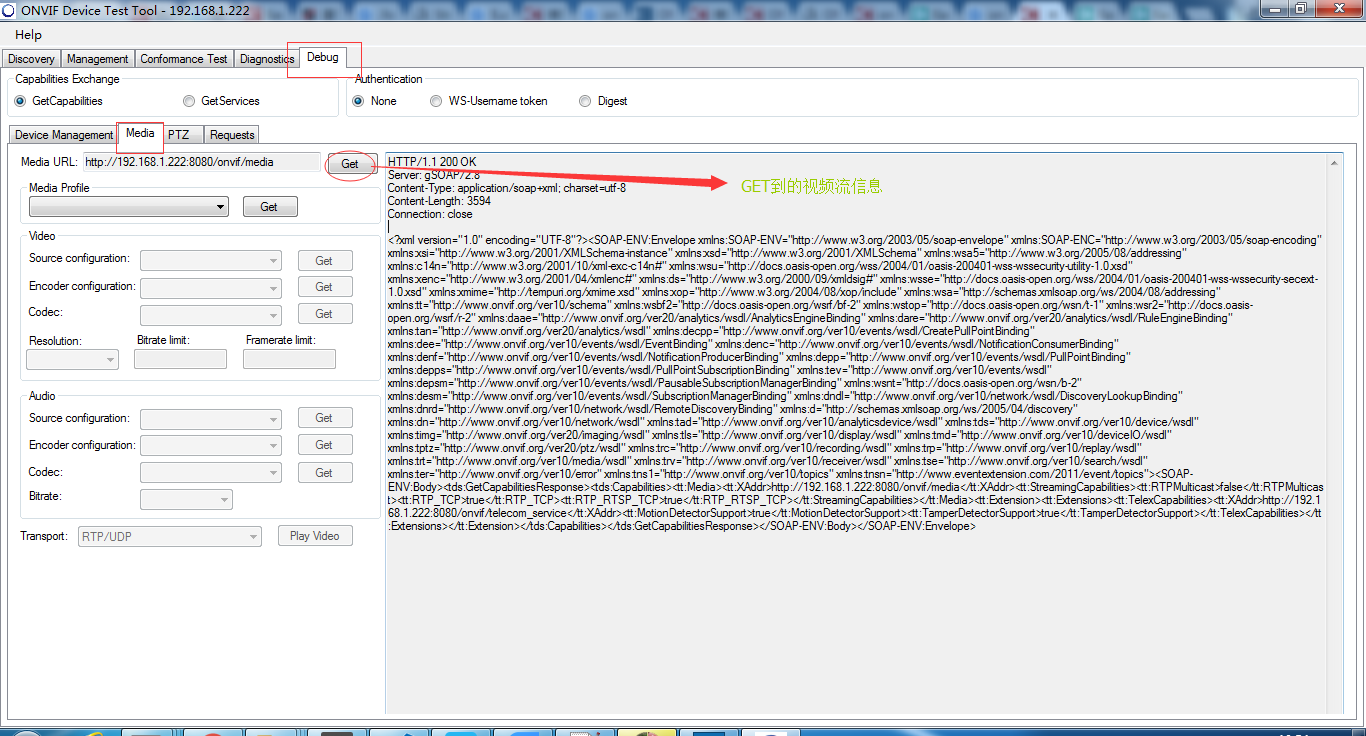This screenshot has width=1366, height=736.
Task: Open the Requests sub-tab
Action: pyautogui.click(x=232, y=135)
